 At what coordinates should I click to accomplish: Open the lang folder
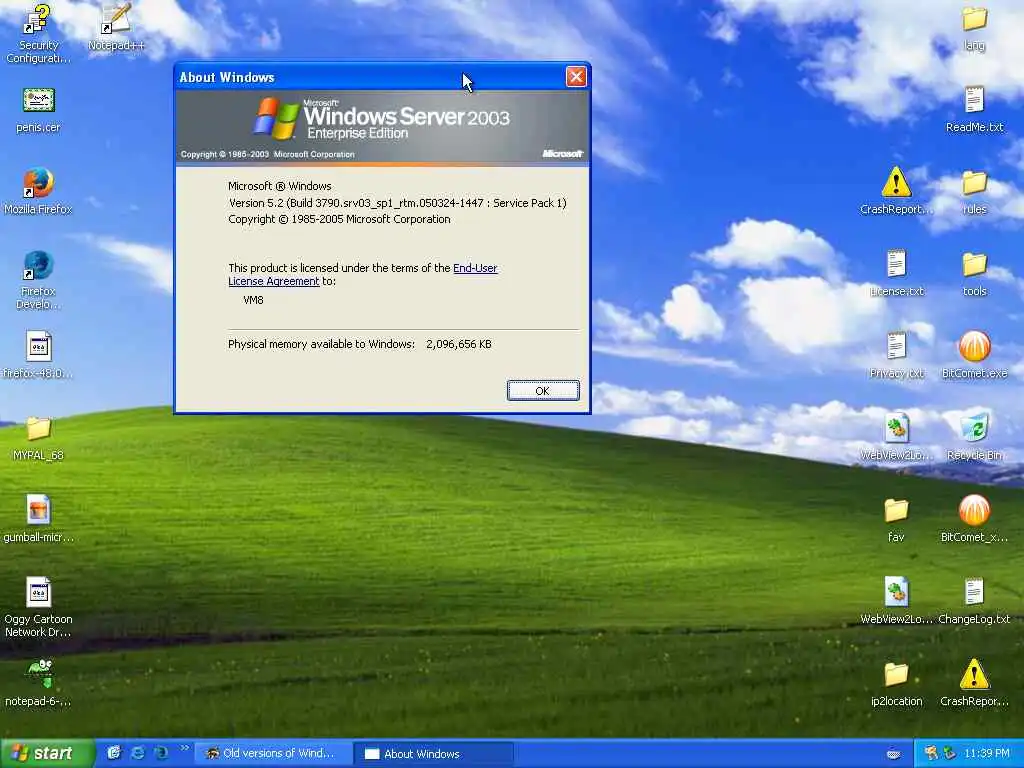click(974, 27)
